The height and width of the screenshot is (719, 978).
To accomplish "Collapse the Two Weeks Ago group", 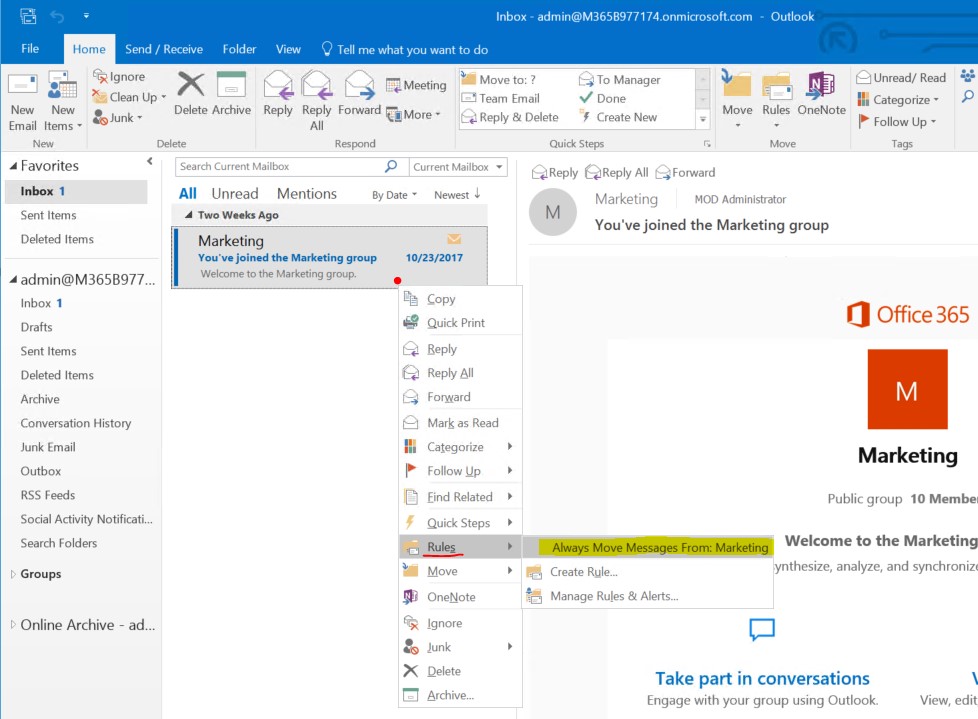I will (188, 215).
